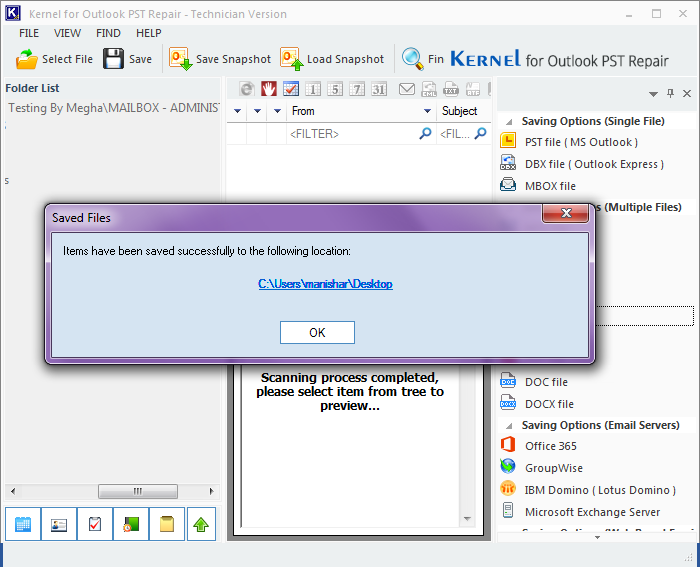Open the FILE menu
The image size is (700, 567).
(29, 33)
